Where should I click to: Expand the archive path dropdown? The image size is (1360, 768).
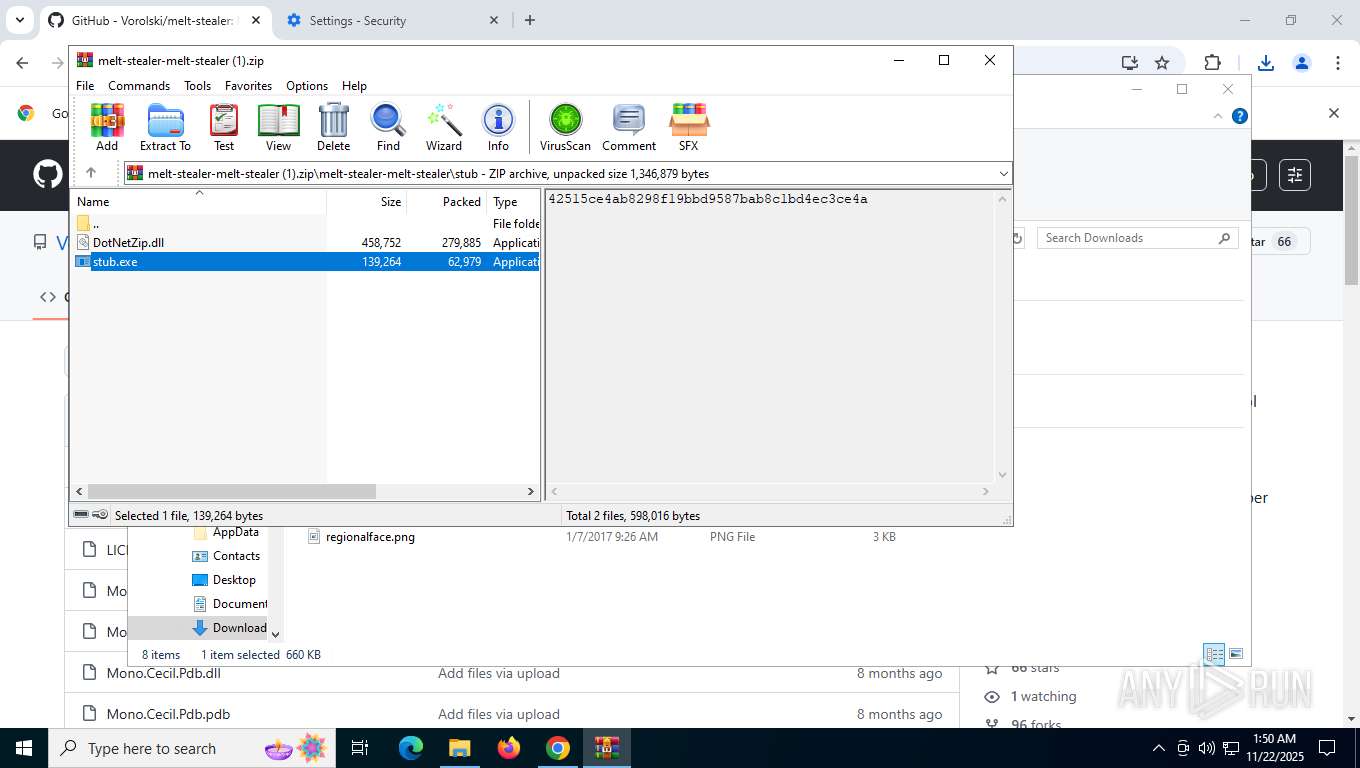tap(1003, 174)
